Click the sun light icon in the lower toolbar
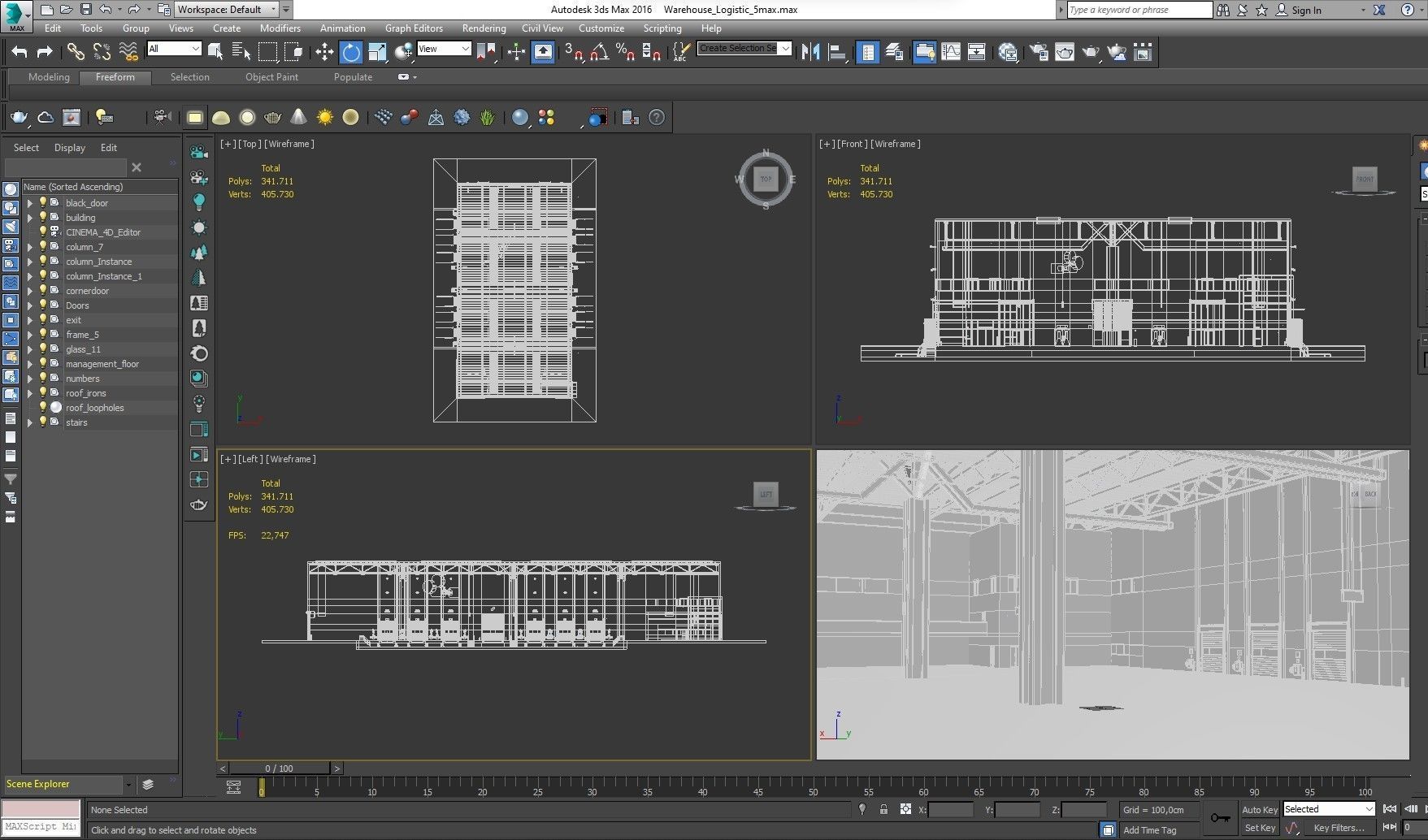Image resolution: width=1428 pixels, height=840 pixels. click(x=325, y=118)
